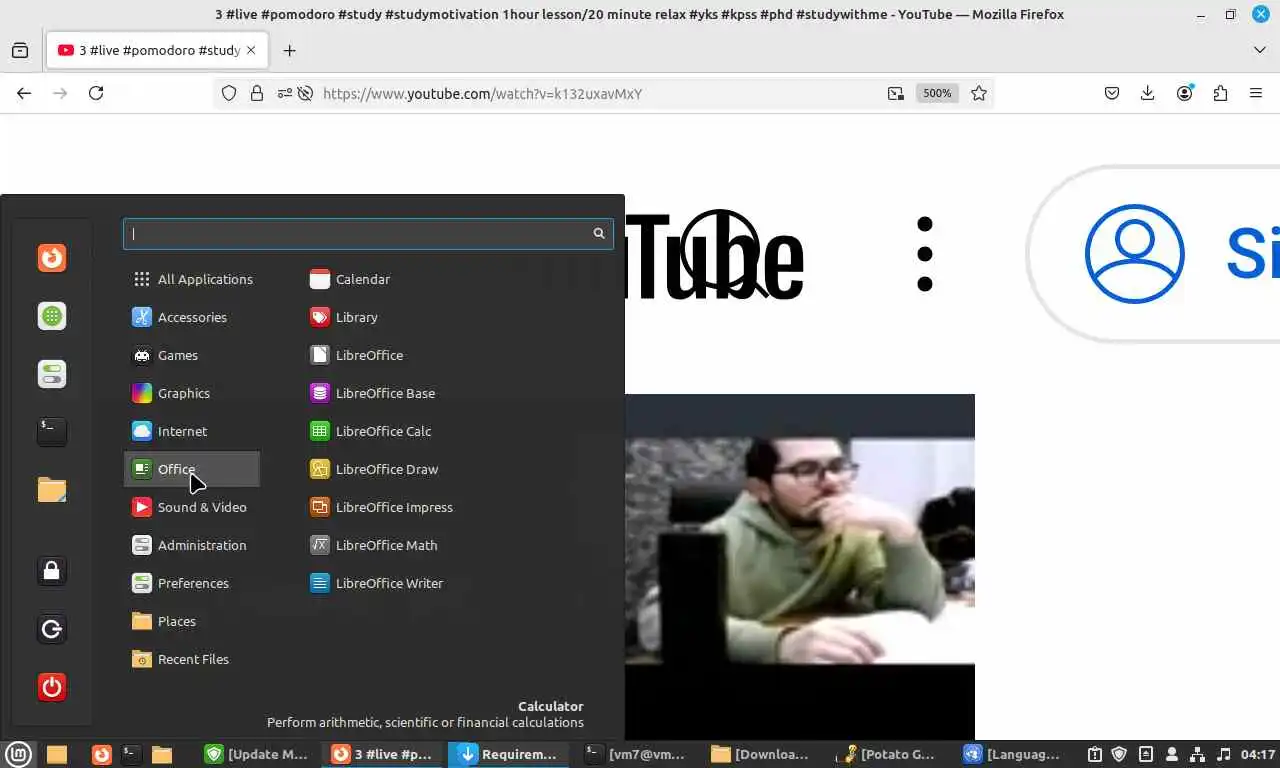
Task: Open site security padlock info
Action: [x=257, y=93]
